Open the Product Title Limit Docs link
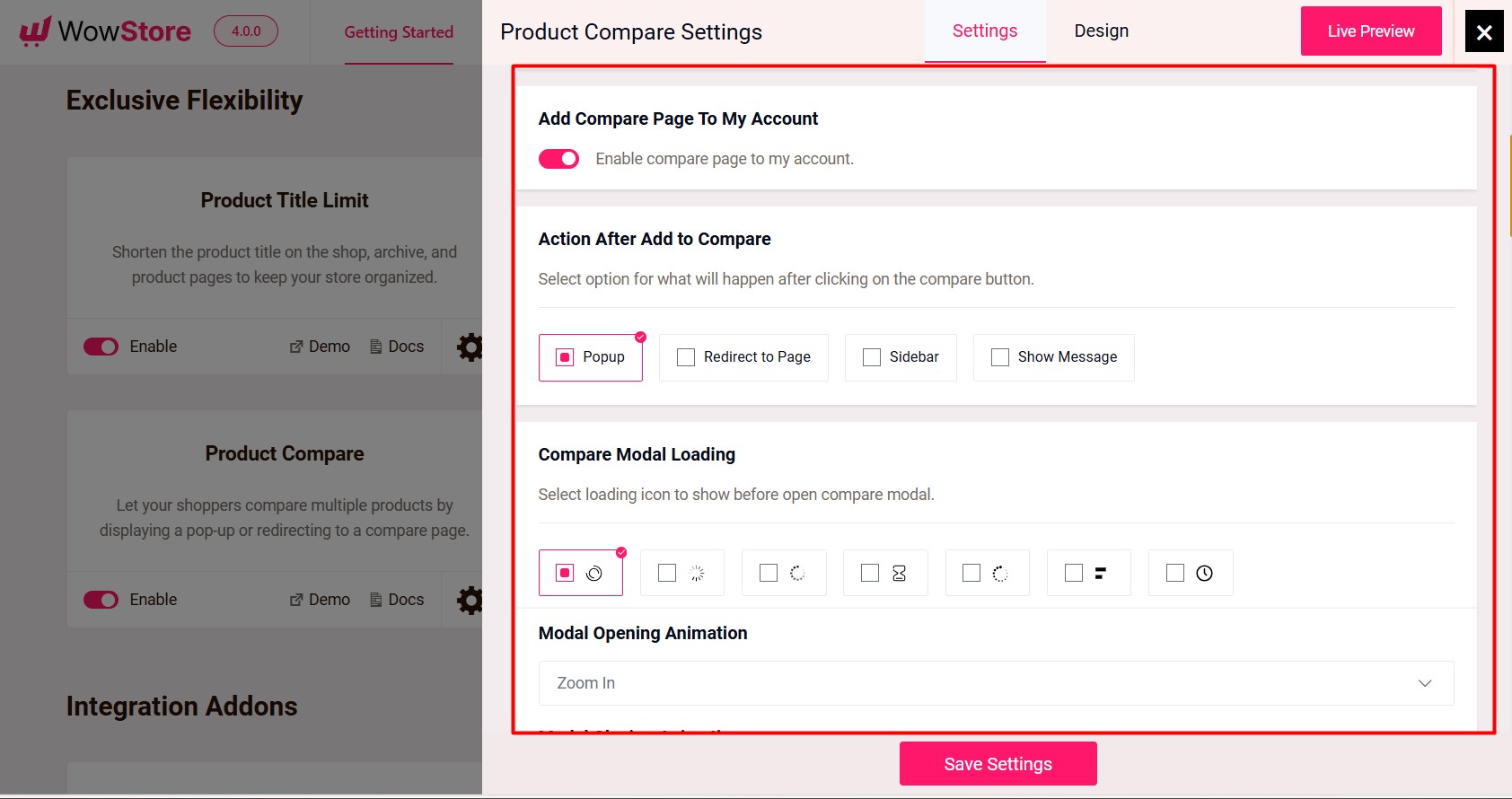The width and height of the screenshot is (1512, 799). click(x=397, y=347)
